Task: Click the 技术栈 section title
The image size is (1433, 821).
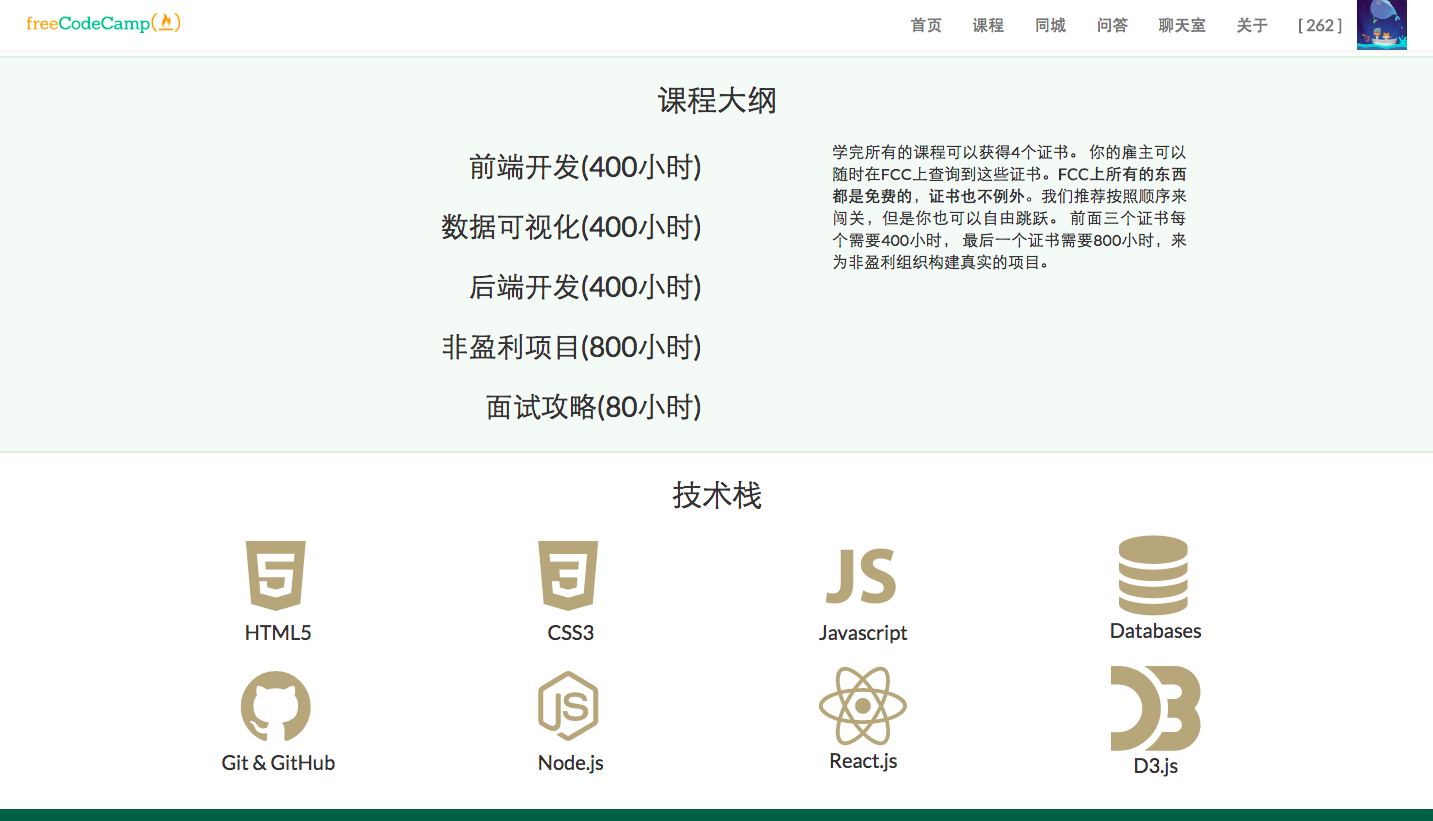Action: tap(717, 495)
